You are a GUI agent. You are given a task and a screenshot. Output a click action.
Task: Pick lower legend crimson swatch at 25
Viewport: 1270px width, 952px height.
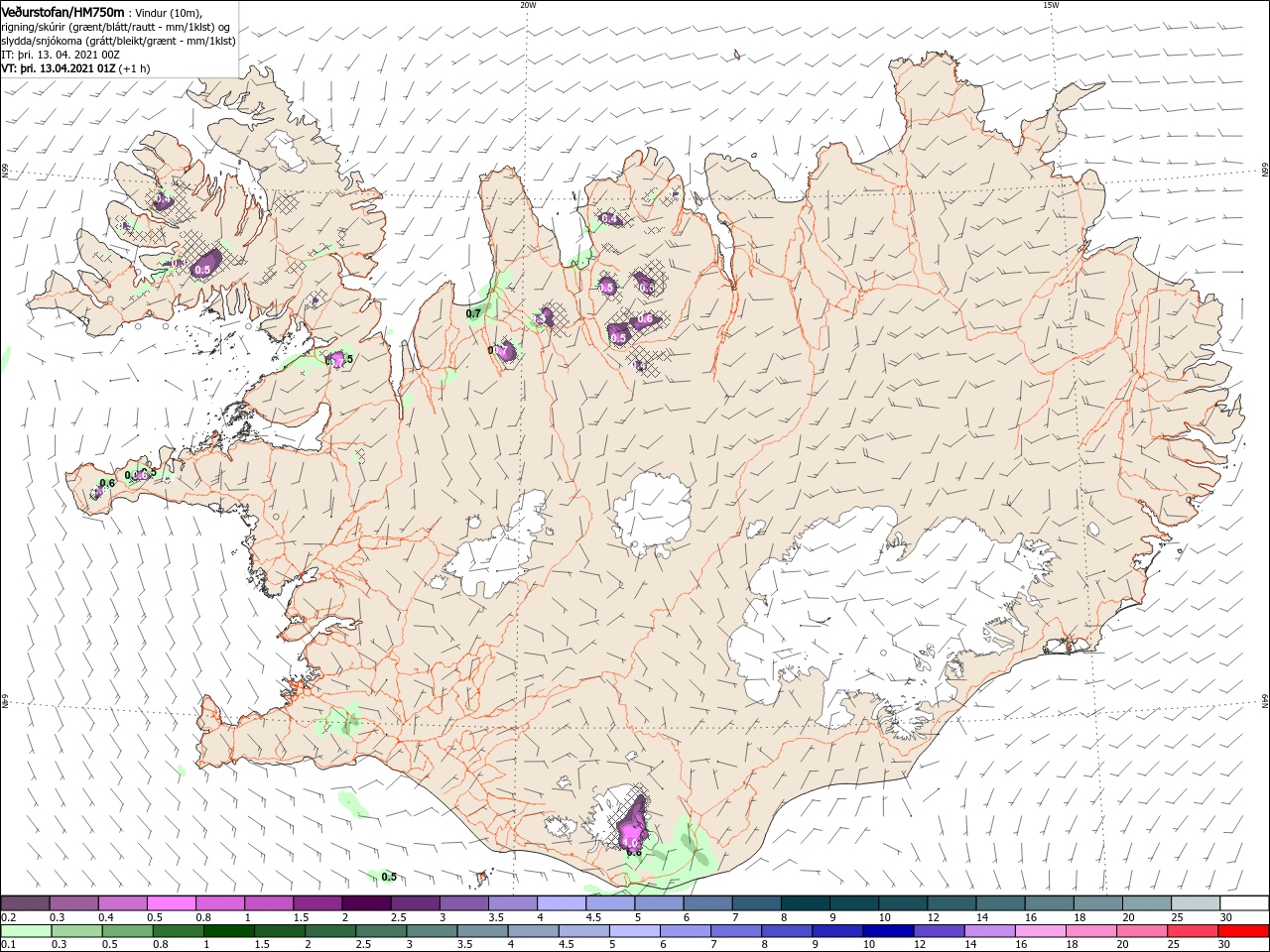point(1192,931)
